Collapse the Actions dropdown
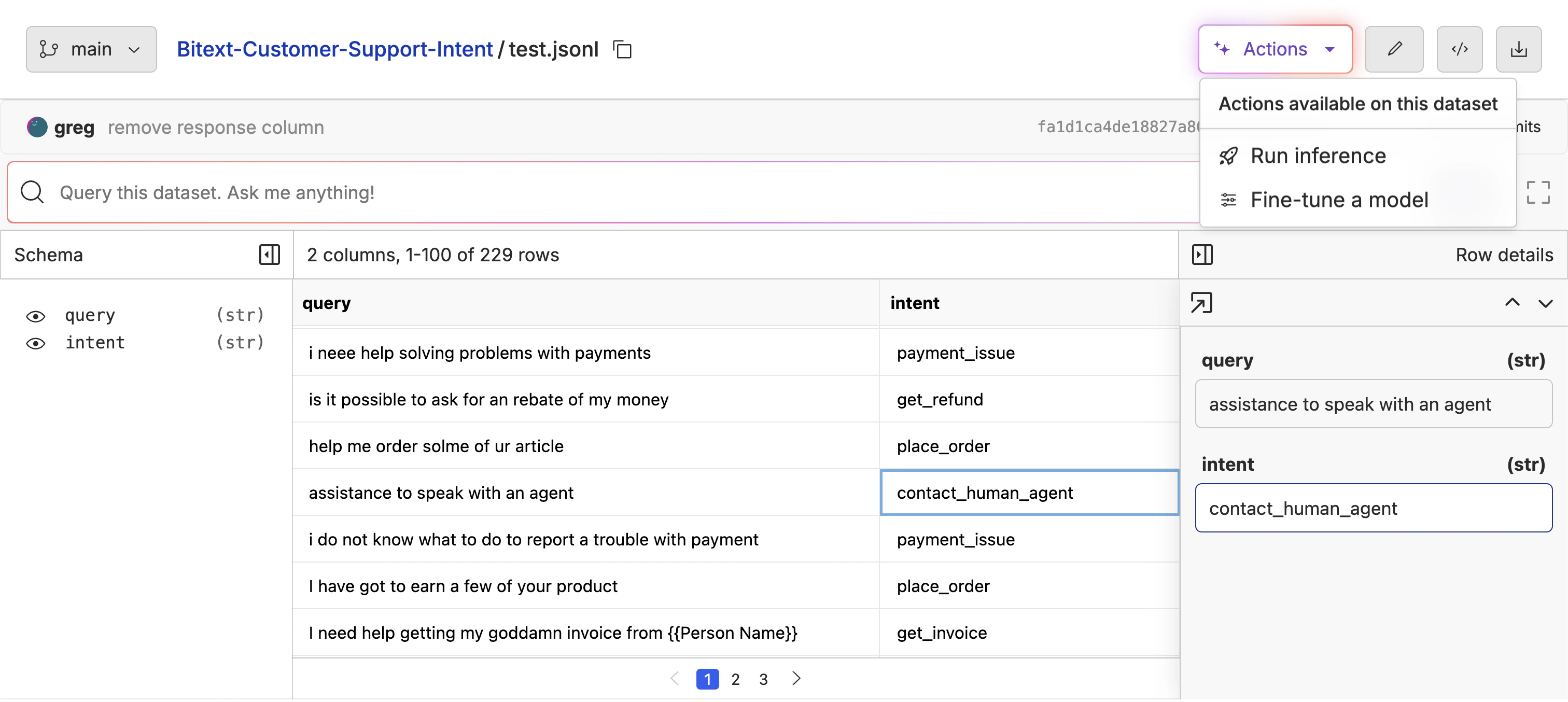 pos(1275,49)
